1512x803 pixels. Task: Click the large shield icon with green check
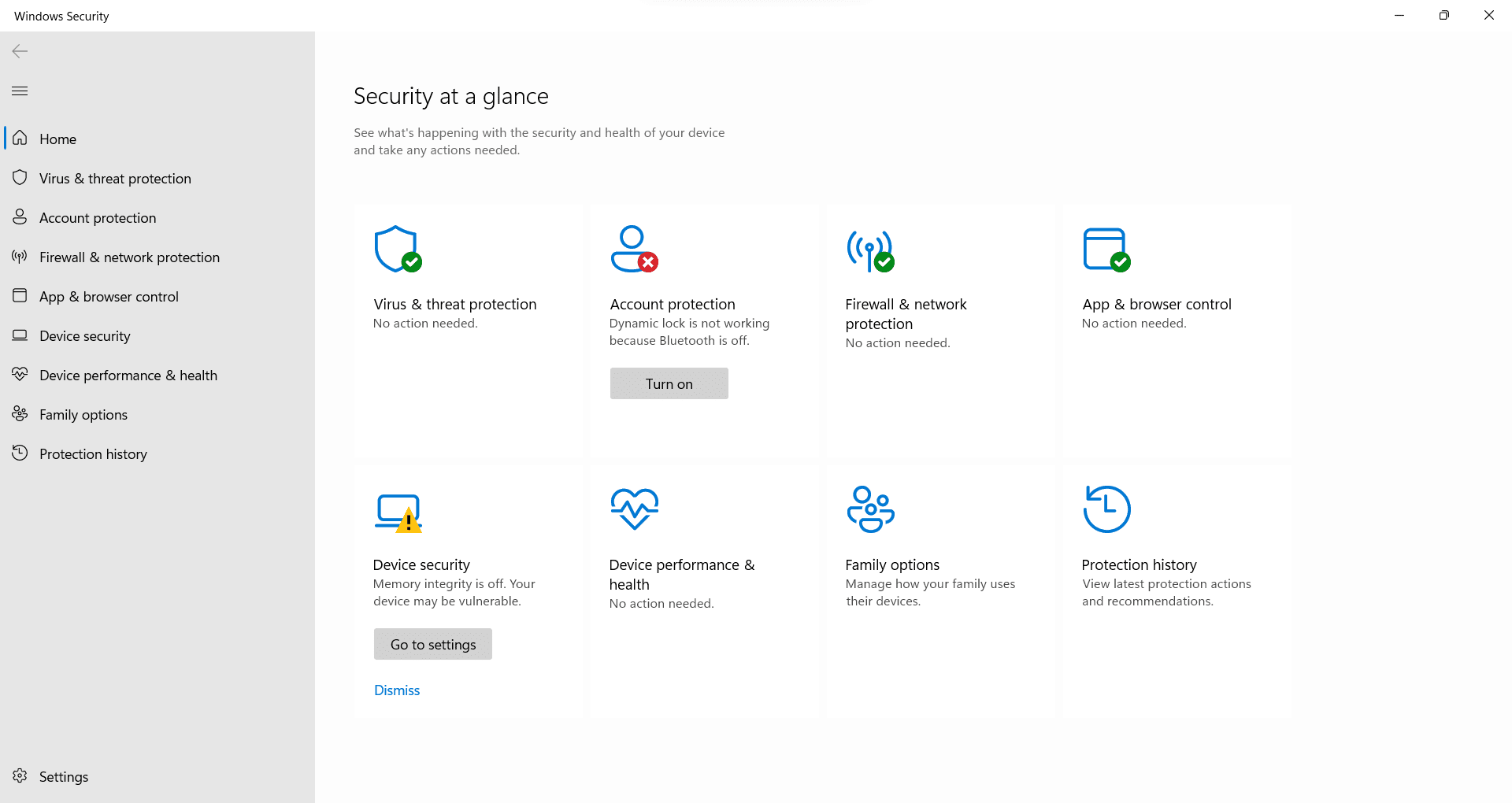click(398, 250)
